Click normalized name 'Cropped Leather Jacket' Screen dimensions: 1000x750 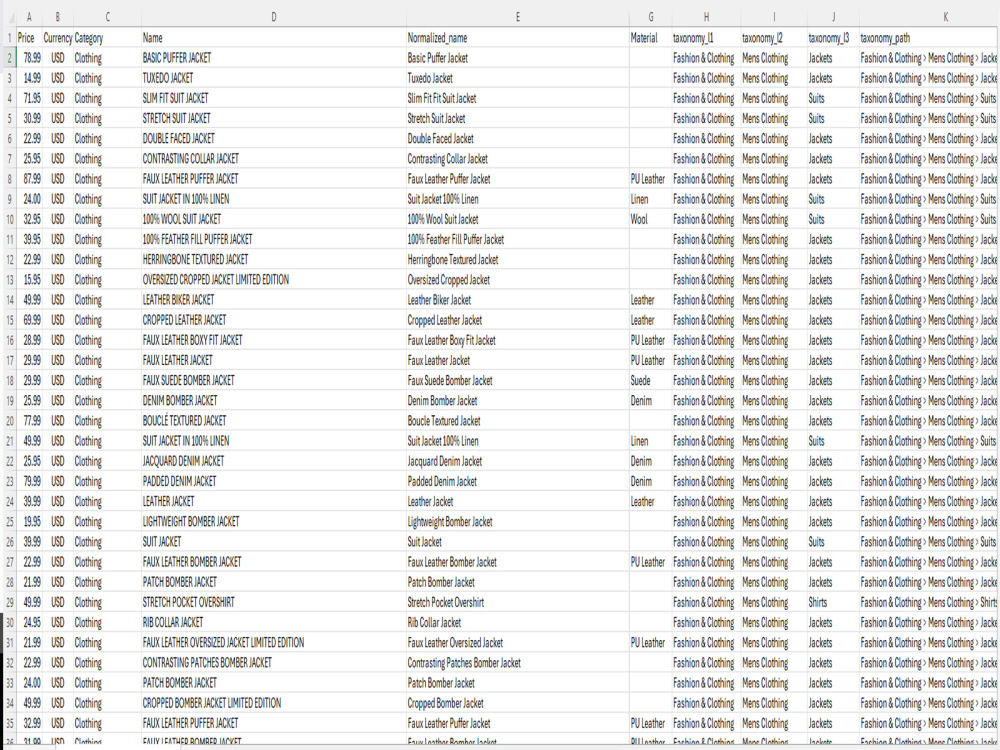[517, 320]
